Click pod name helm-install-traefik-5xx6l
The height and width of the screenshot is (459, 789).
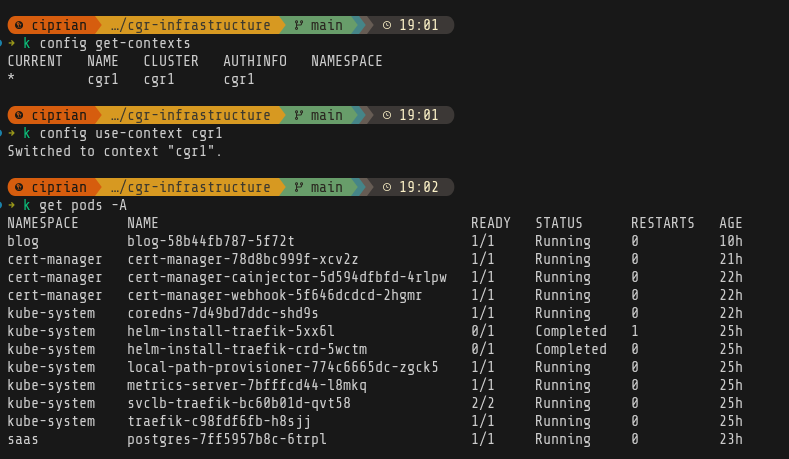tap(231, 332)
